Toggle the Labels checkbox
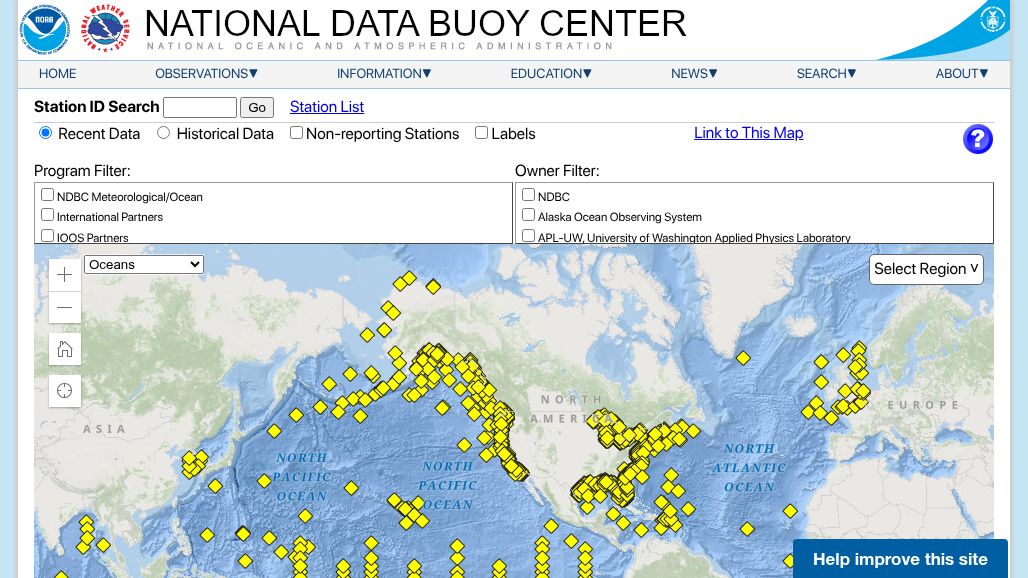 pyautogui.click(x=481, y=133)
